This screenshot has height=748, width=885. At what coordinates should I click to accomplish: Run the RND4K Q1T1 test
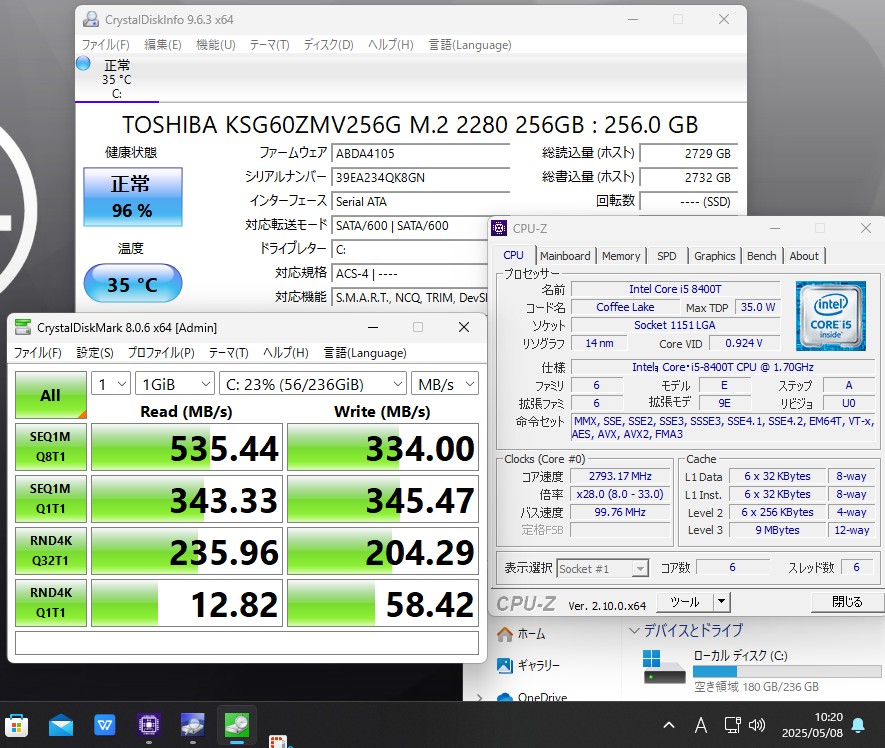coord(51,602)
